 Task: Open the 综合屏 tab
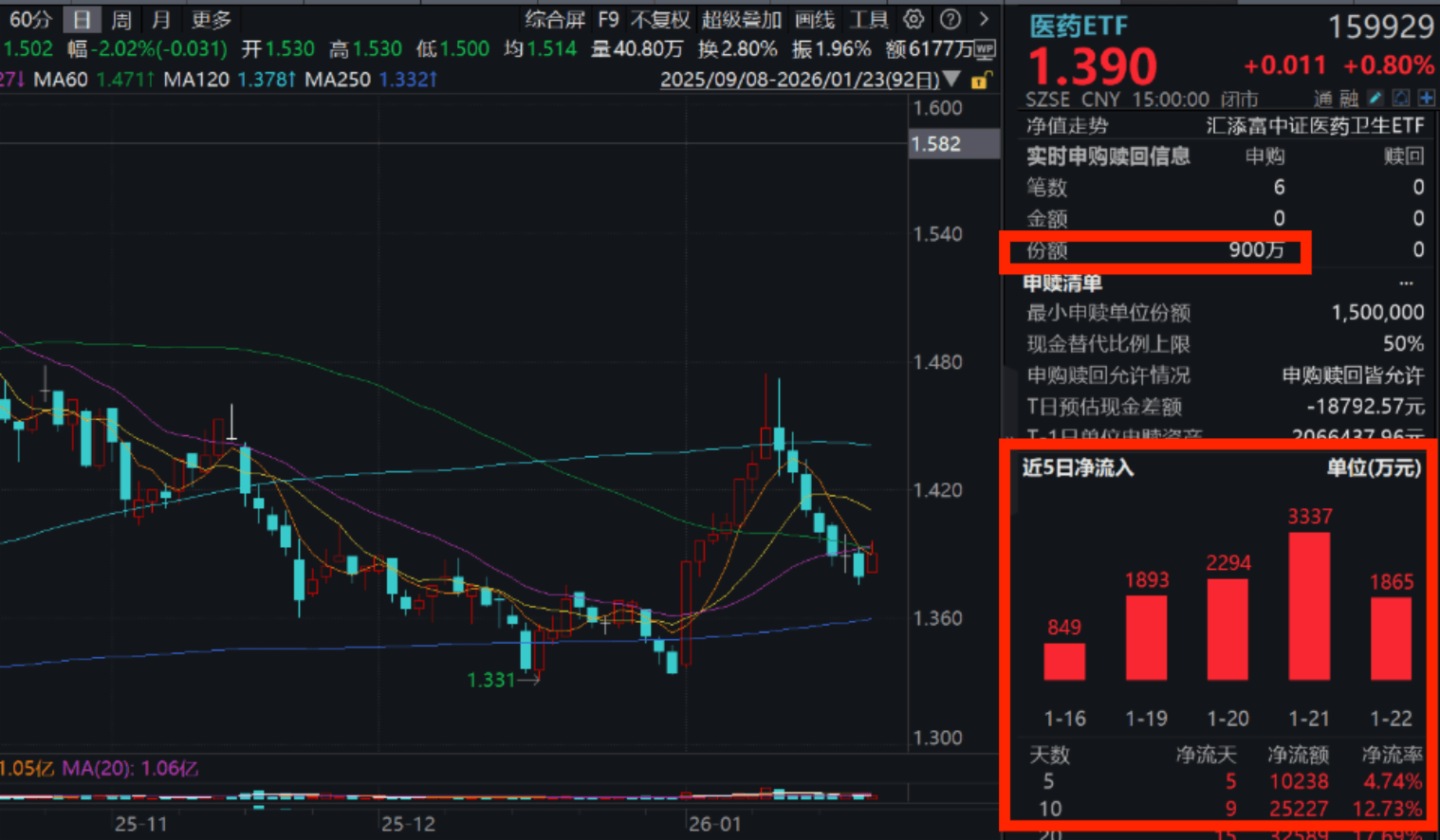(x=556, y=19)
